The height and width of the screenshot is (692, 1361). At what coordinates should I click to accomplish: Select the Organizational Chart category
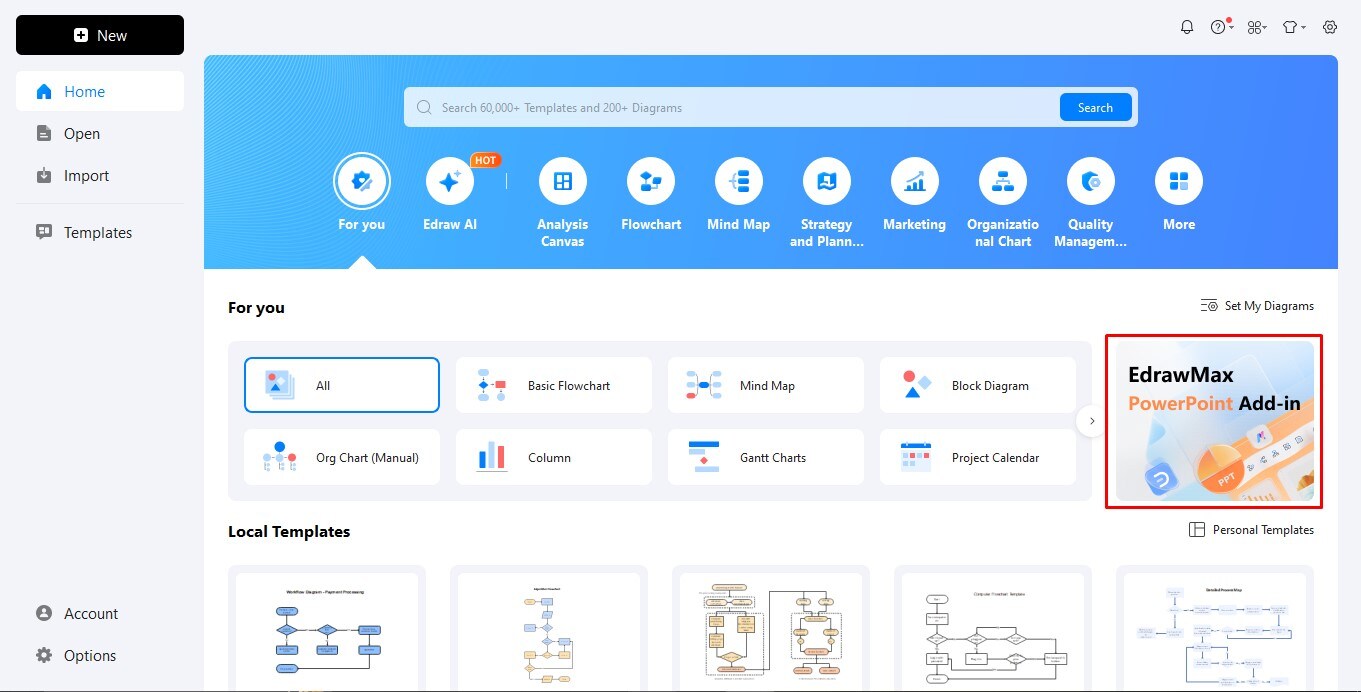pos(1003,181)
